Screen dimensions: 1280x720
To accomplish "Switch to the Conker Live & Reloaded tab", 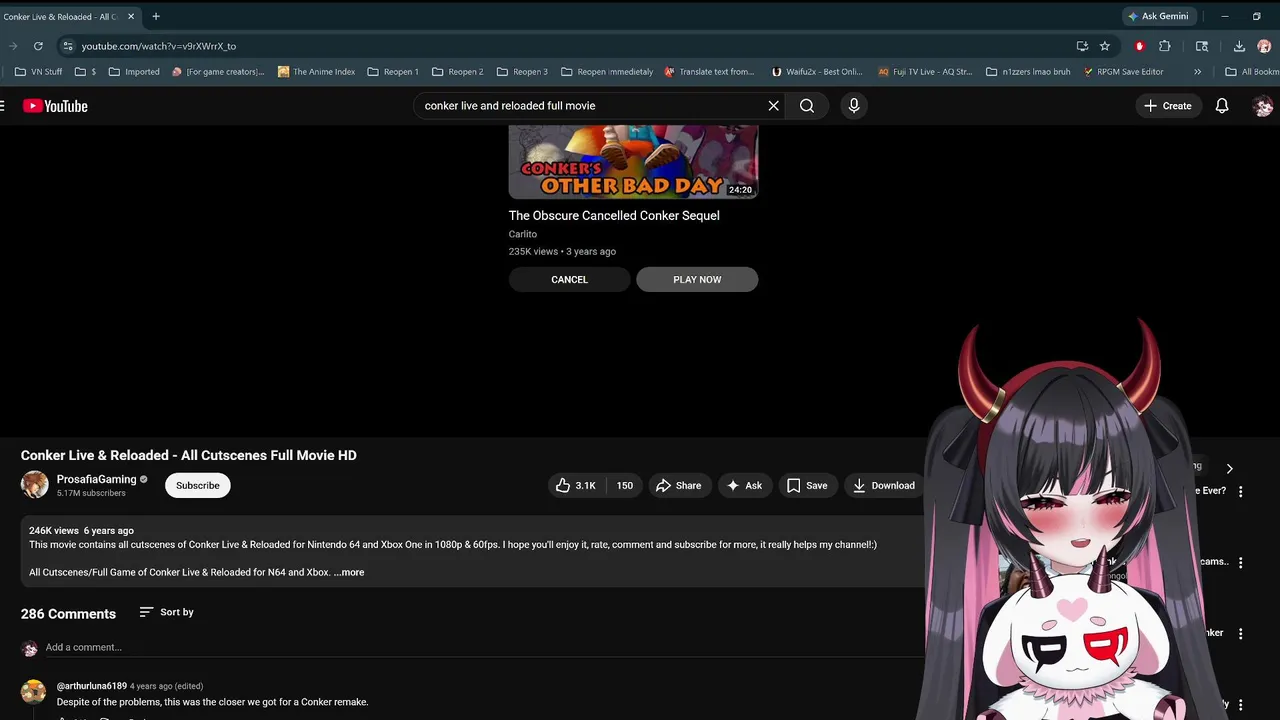I will pyautogui.click(x=62, y=16).
